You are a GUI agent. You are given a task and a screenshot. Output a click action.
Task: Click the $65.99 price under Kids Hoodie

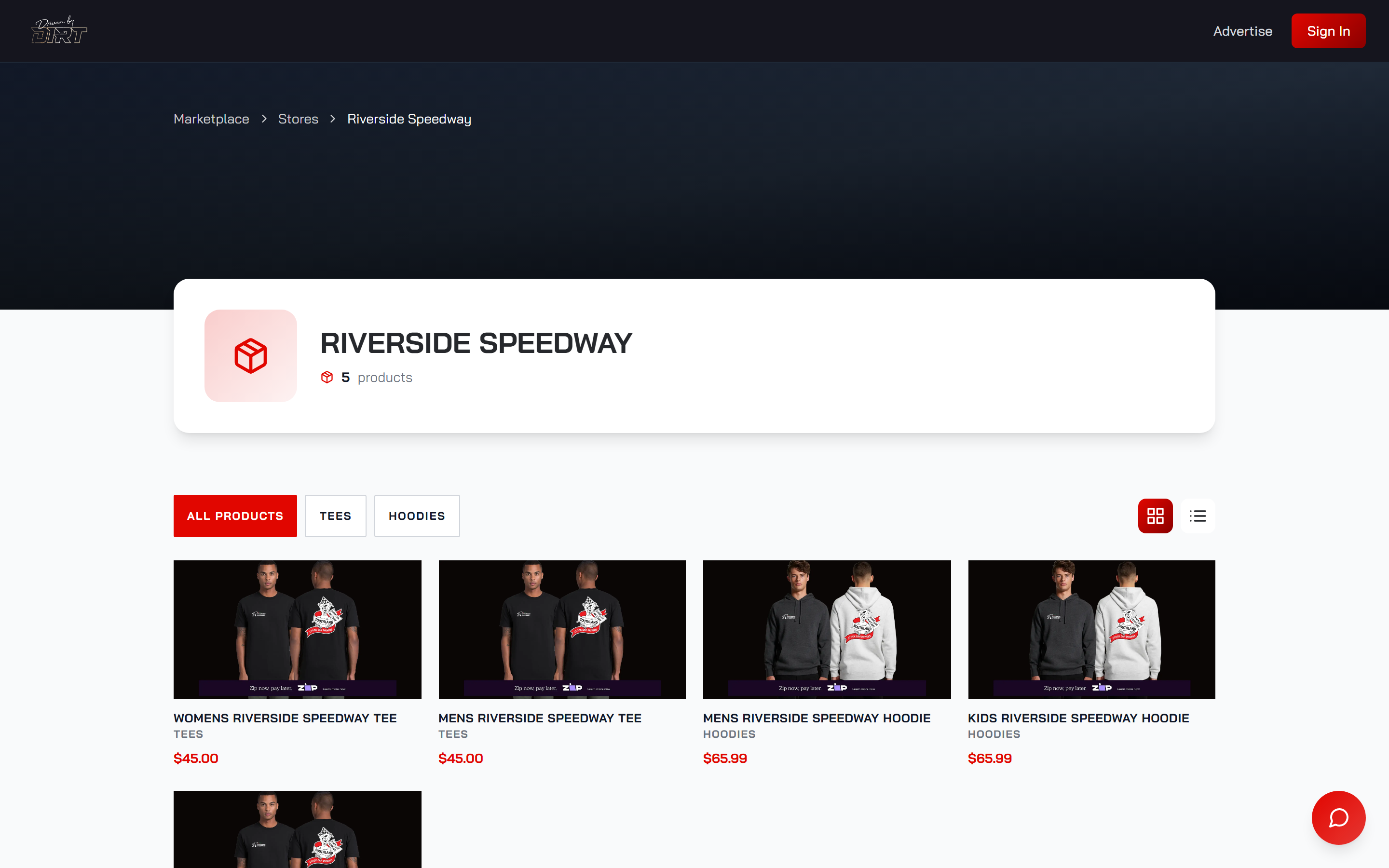point(990,758)
